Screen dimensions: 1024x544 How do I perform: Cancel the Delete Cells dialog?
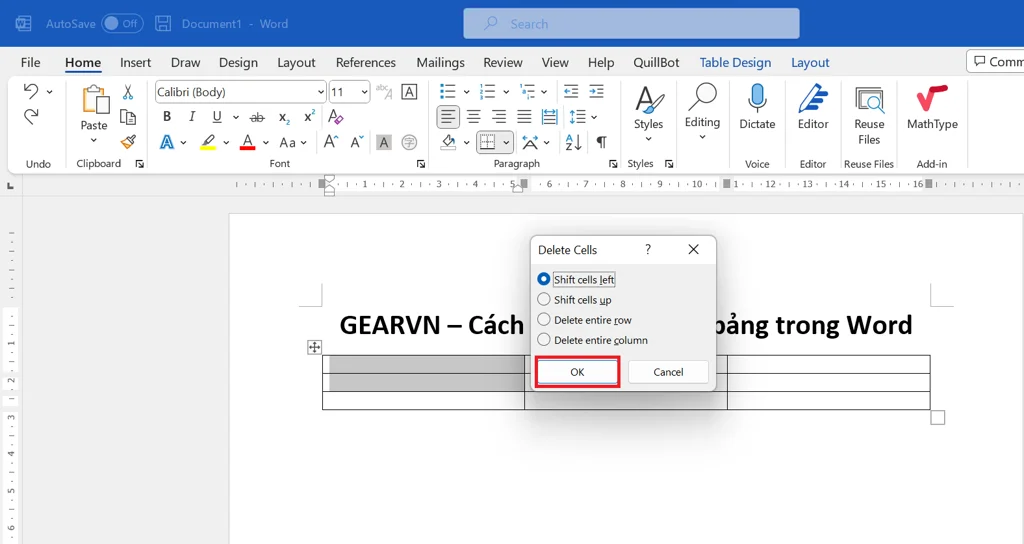(x=668, y=372)
